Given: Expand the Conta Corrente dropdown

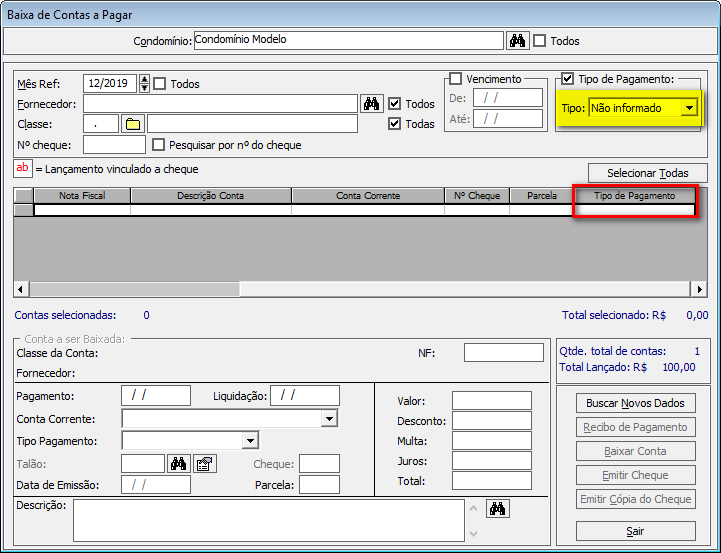Looking at the screenshot, I should click(x=328, y=419).
